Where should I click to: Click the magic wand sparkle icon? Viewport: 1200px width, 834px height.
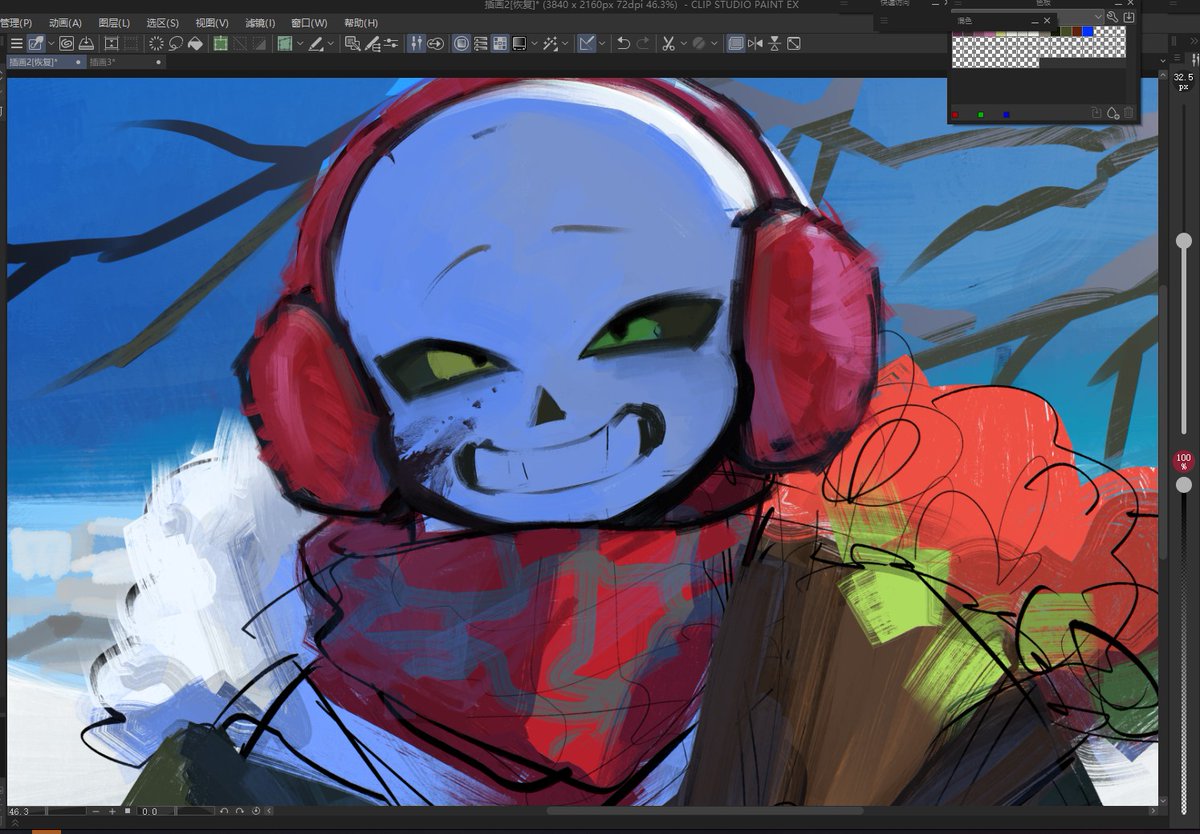click(x=549, y=43)
